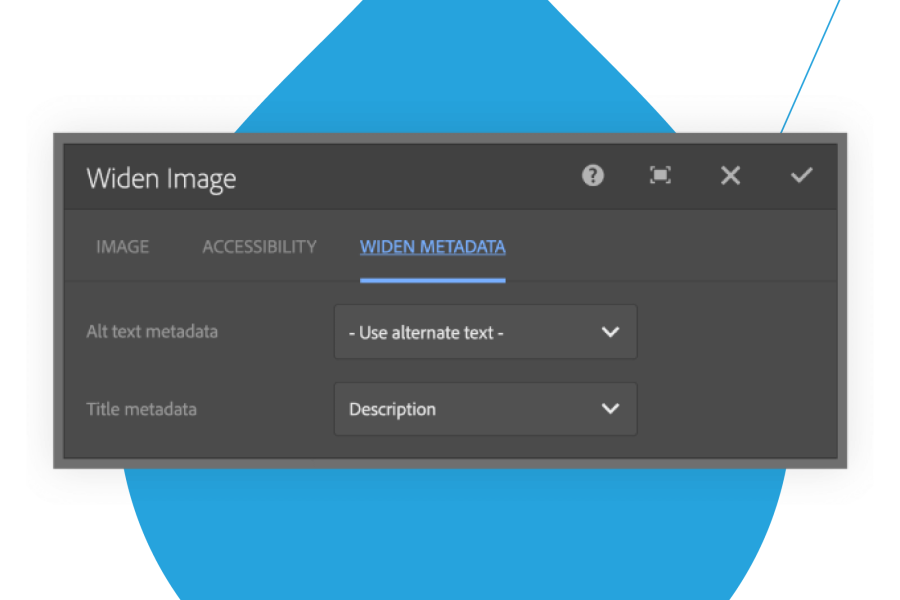Open the Title metadata dropdown
The width and height of the screenshot is (900, 600).
(x=485, y=409)
